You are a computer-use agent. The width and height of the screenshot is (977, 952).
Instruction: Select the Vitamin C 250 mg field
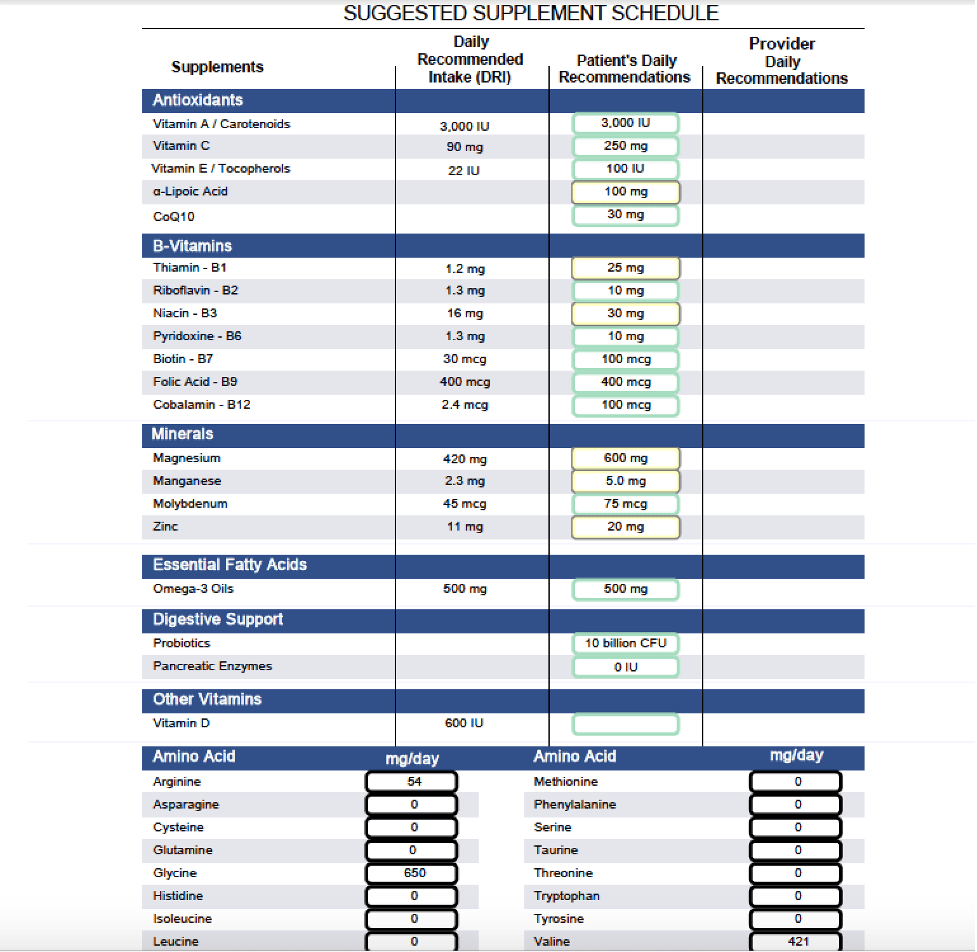coord(625,146)
